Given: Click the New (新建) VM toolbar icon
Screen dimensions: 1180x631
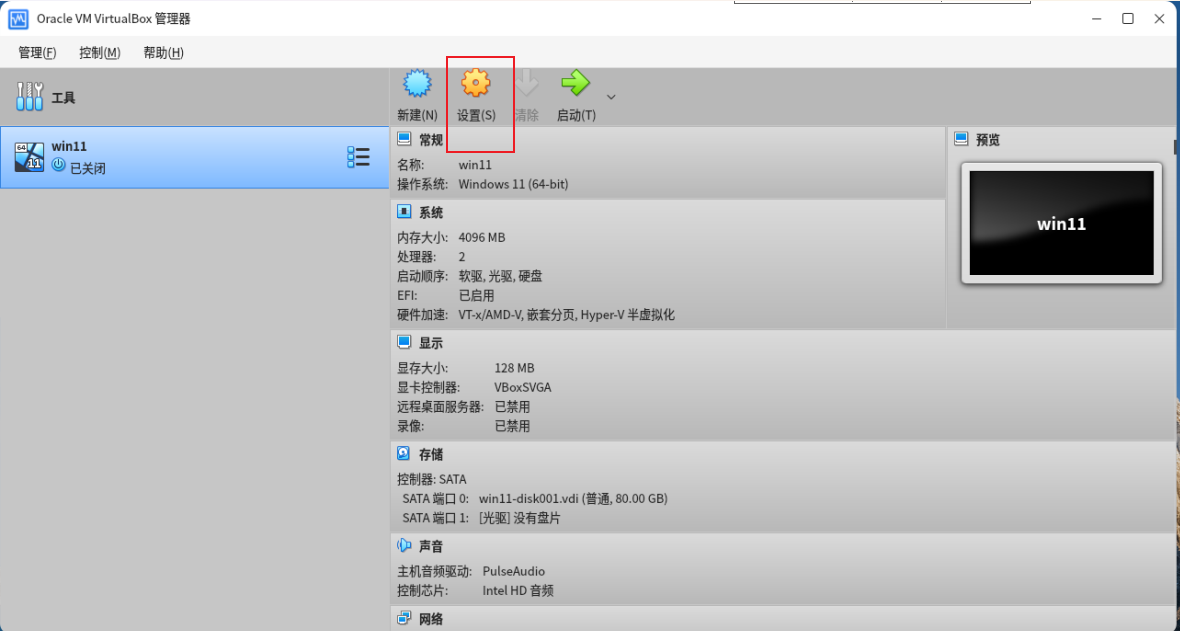Looking at the screenshot, I should [x=417, y=83].
